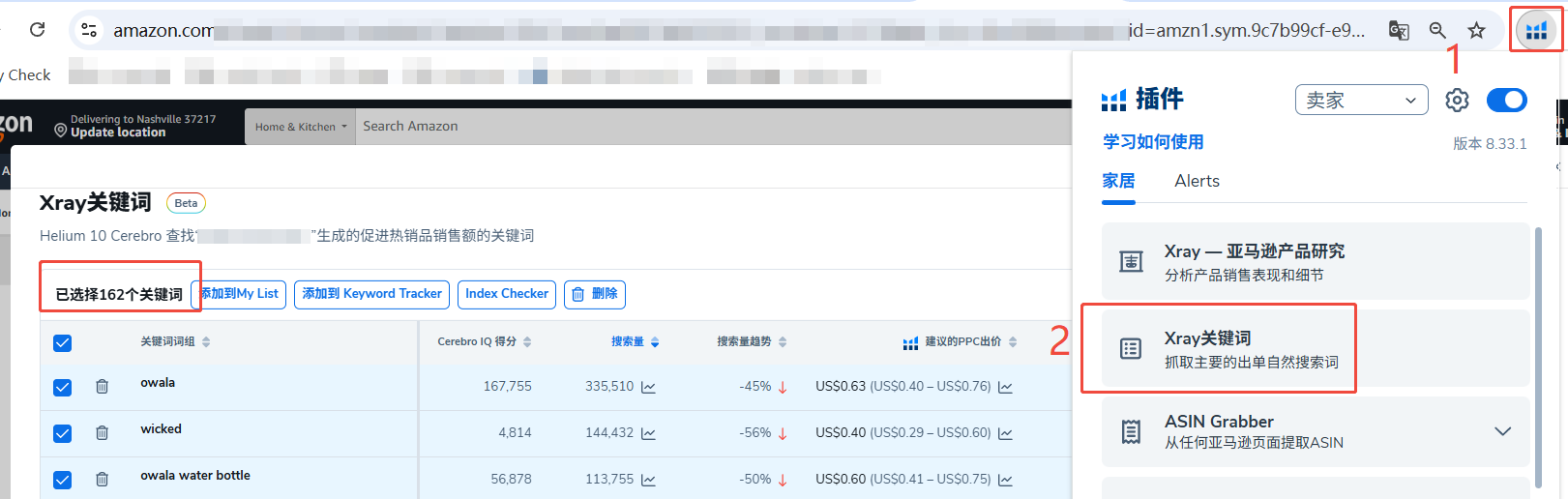Screen dimensions: 1568x499
Task: Switch to the Alerts tab
Action: 1197,181
